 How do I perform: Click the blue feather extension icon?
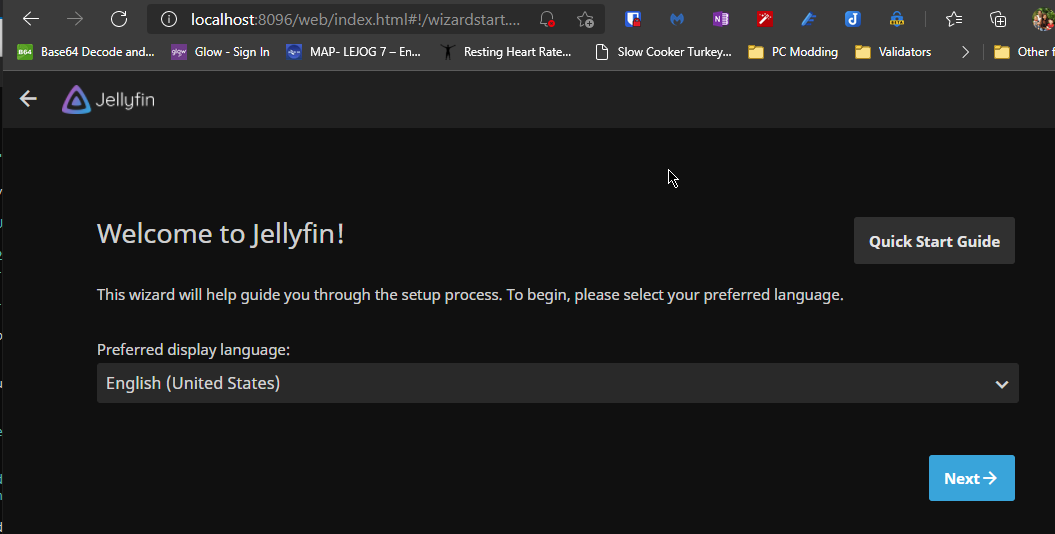click(x=809, y=19)
